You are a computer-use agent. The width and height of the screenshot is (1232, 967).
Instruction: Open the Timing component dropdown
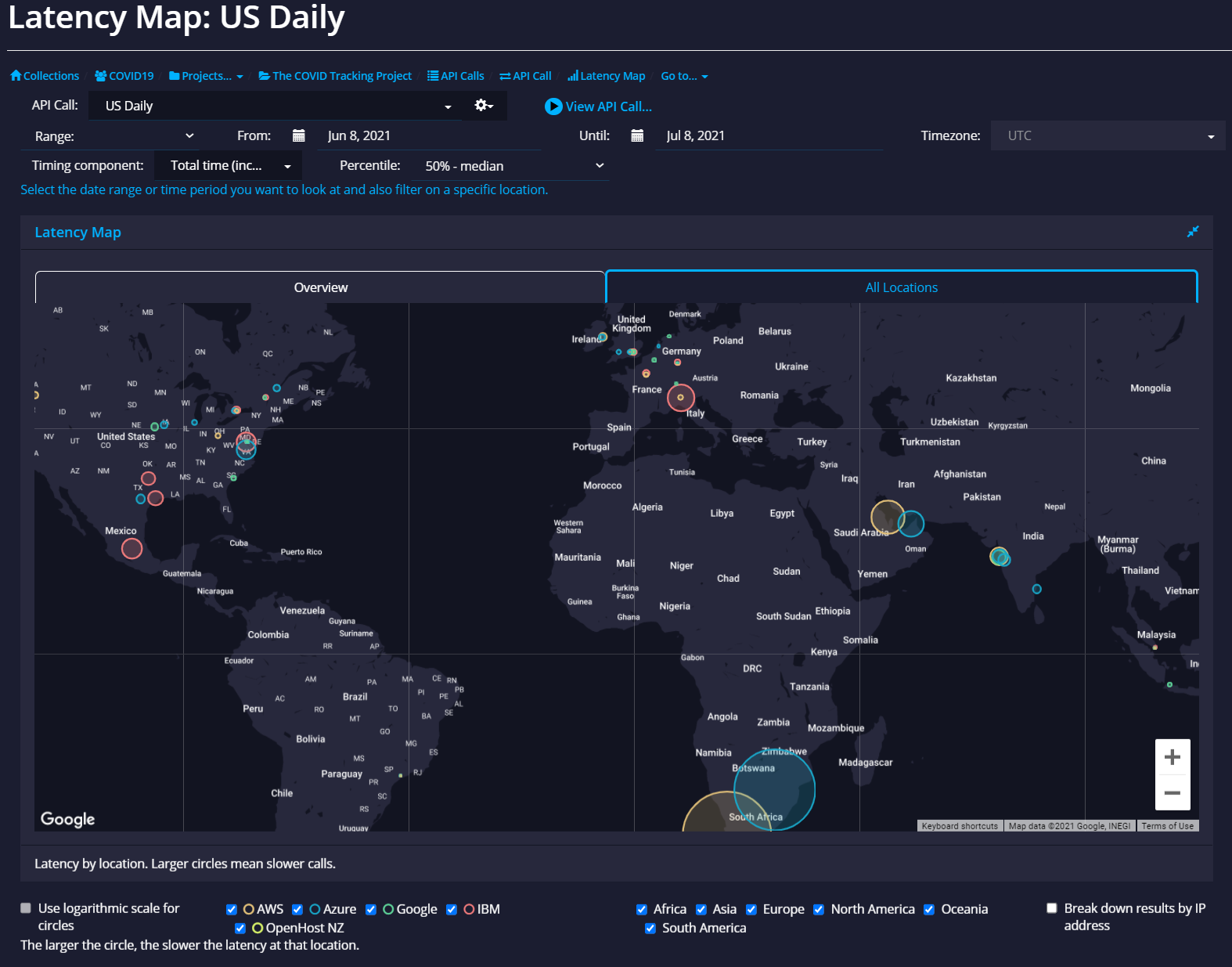[x=229, y=165]
